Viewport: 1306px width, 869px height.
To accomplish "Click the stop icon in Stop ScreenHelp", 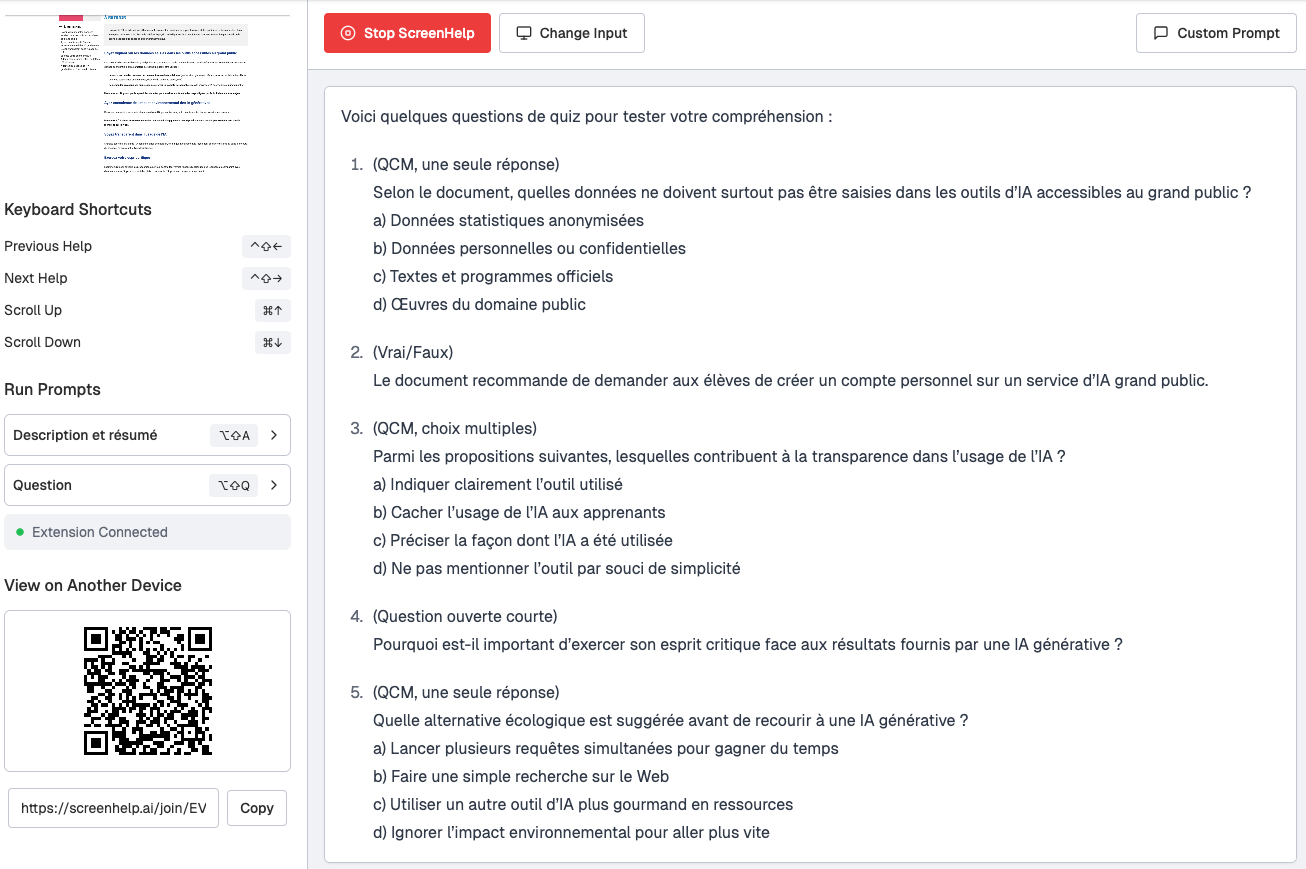I will (x=348, y=33).
